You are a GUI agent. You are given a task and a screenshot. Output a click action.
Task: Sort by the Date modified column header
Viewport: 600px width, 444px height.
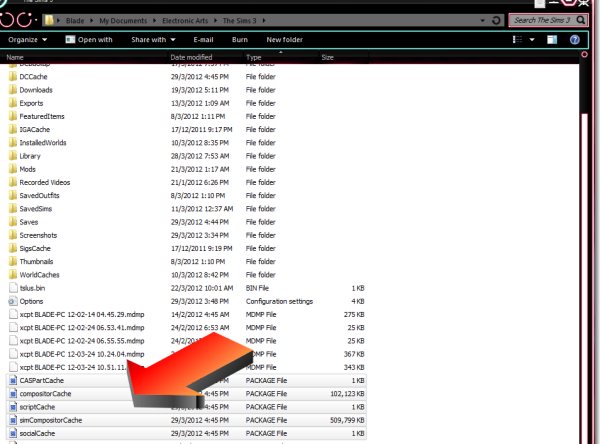191,58
